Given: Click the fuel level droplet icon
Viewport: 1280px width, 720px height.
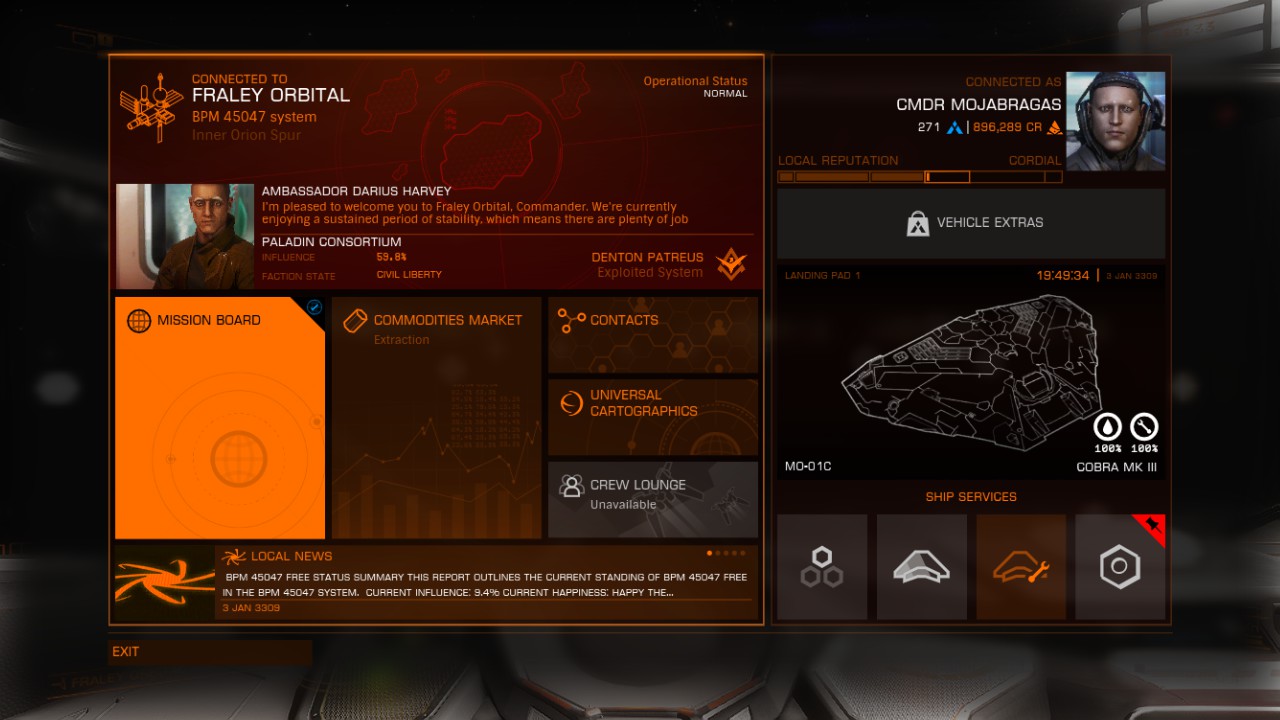Looking at the screenshot, I should tap(1107, 427).
